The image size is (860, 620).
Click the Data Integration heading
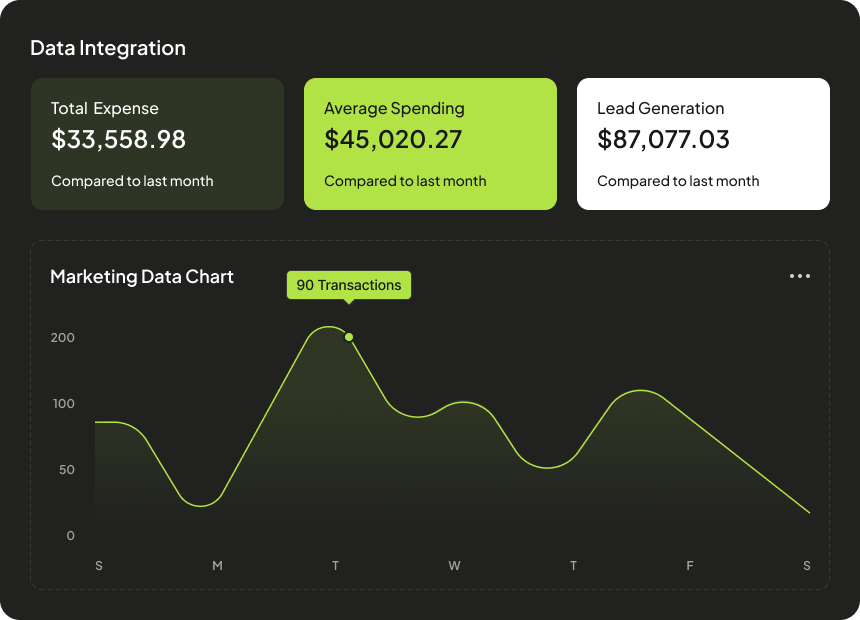[x=108, y=48]
